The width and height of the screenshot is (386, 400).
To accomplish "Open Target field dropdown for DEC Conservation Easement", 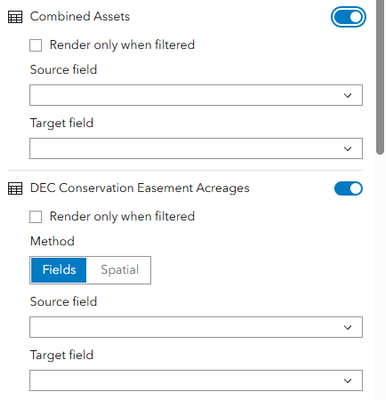I will tap(196, 380).
